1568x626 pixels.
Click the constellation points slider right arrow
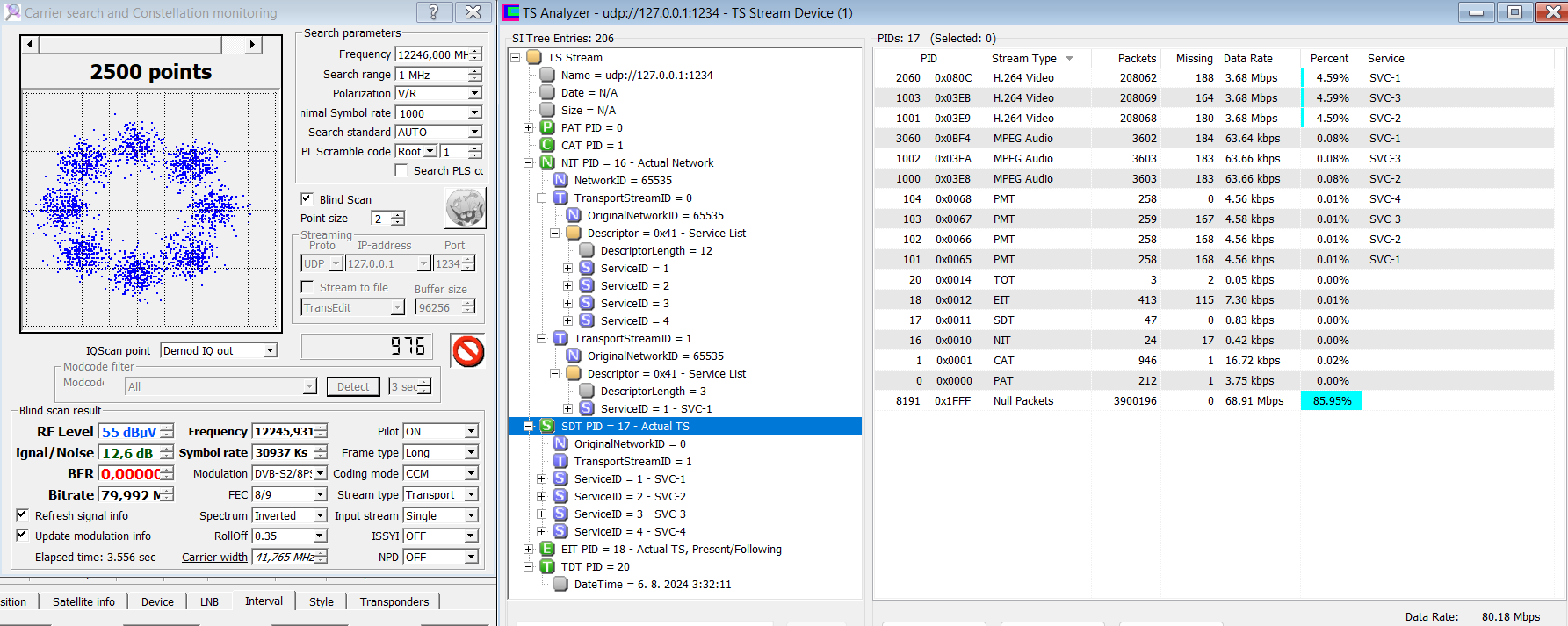click(253, 44)
